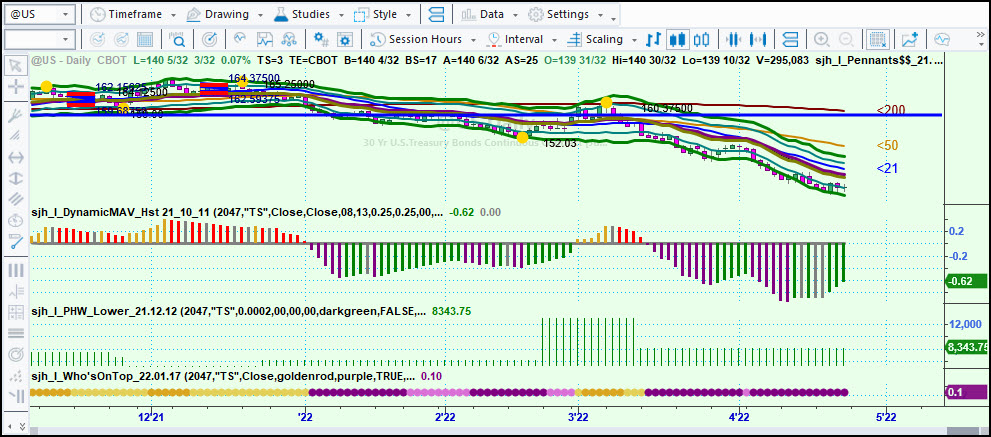
Task: Select the crosshair cursor tool
Action: click(x=16, y=86)
